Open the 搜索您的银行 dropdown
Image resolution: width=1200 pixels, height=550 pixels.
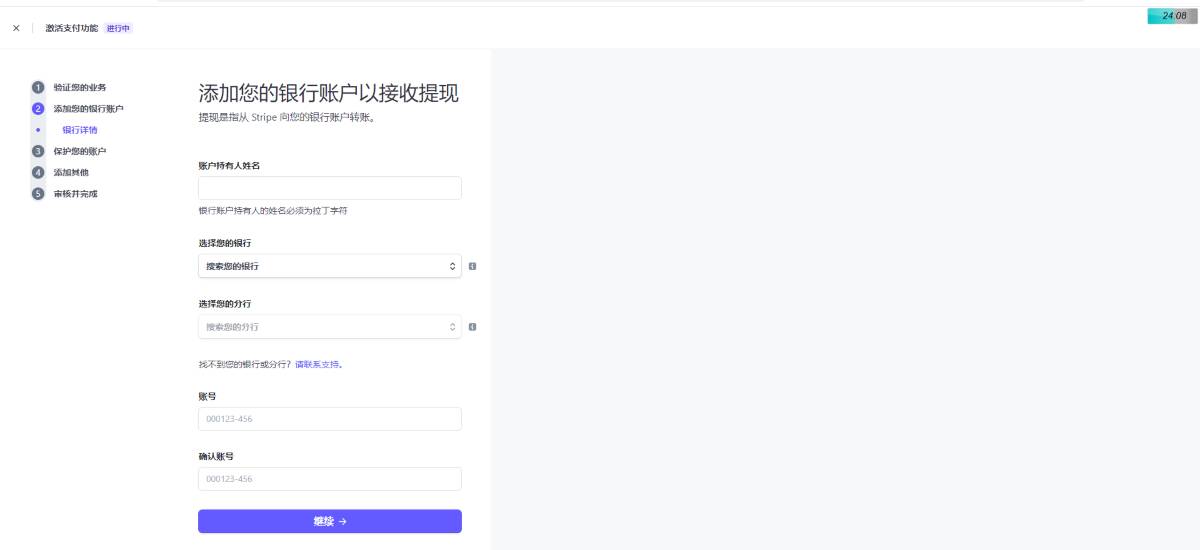(x=329, y=266)
